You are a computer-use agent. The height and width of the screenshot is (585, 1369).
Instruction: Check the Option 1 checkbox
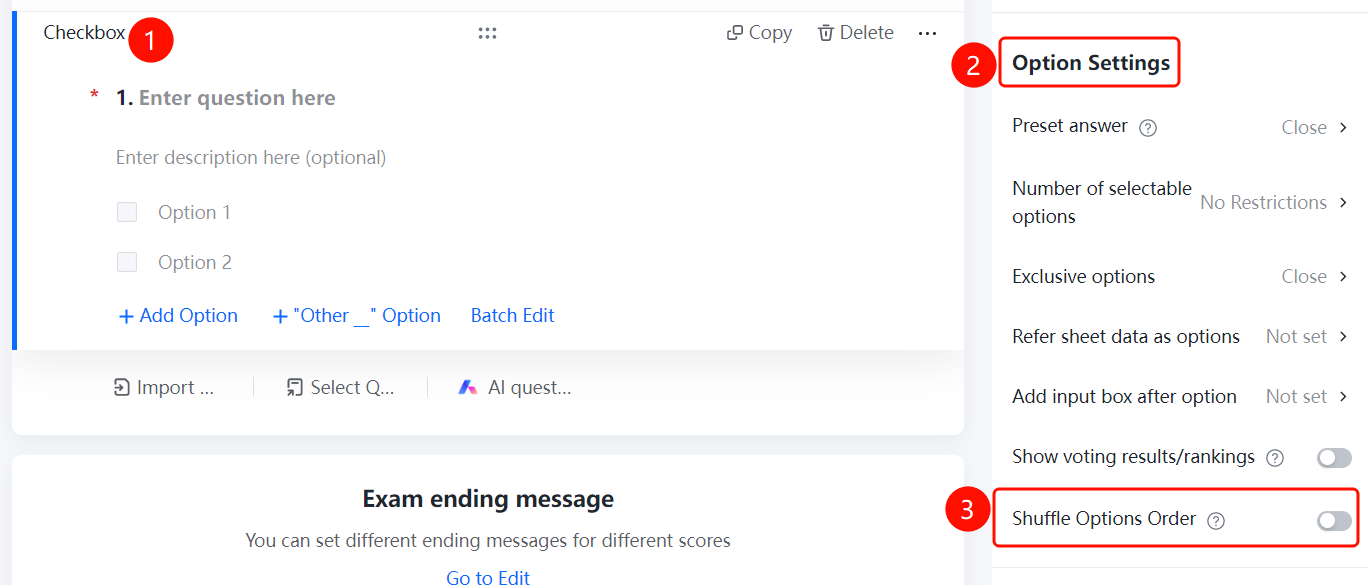coord(127,212)
